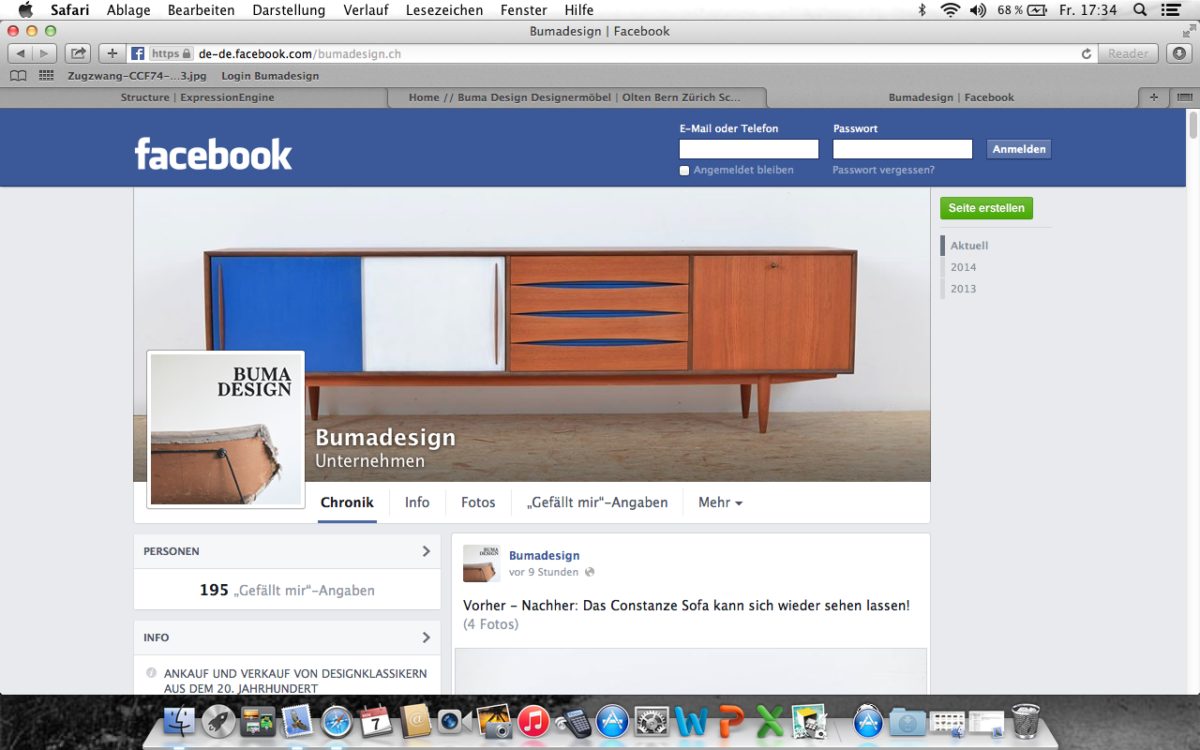Launch Microsoft PowerPoint from the Dock

(x=731, y=720)
